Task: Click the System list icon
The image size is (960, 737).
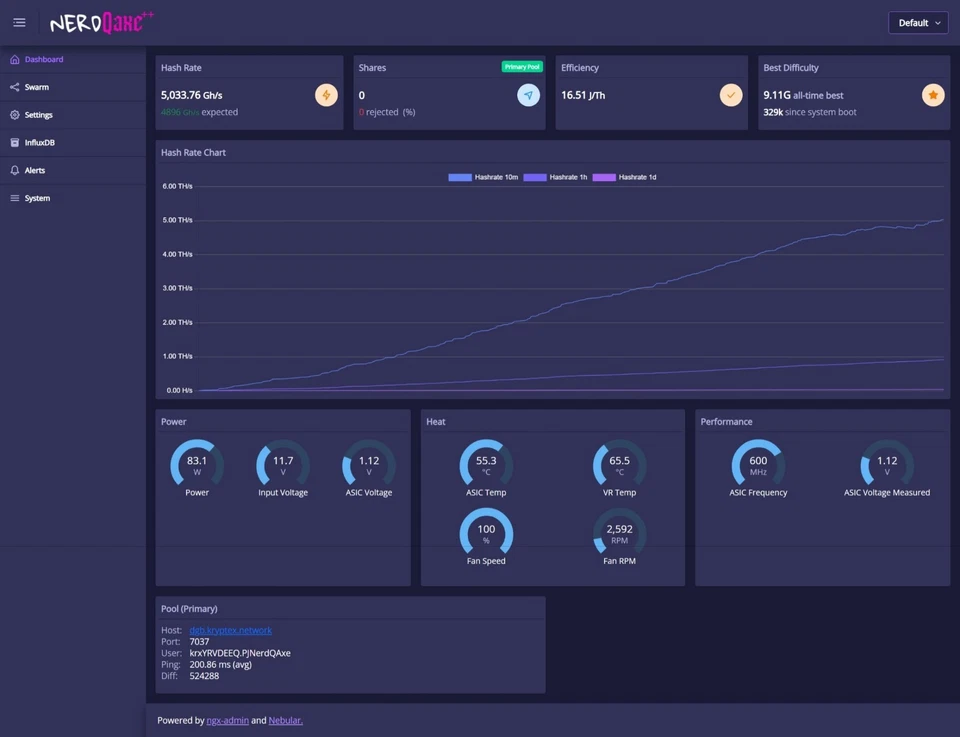Action: (x=15, y=198)
